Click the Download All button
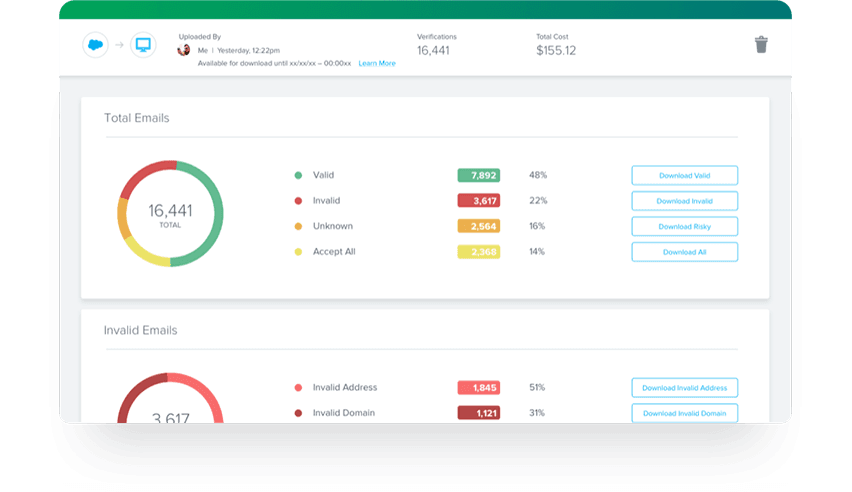 tap(684, 252)
